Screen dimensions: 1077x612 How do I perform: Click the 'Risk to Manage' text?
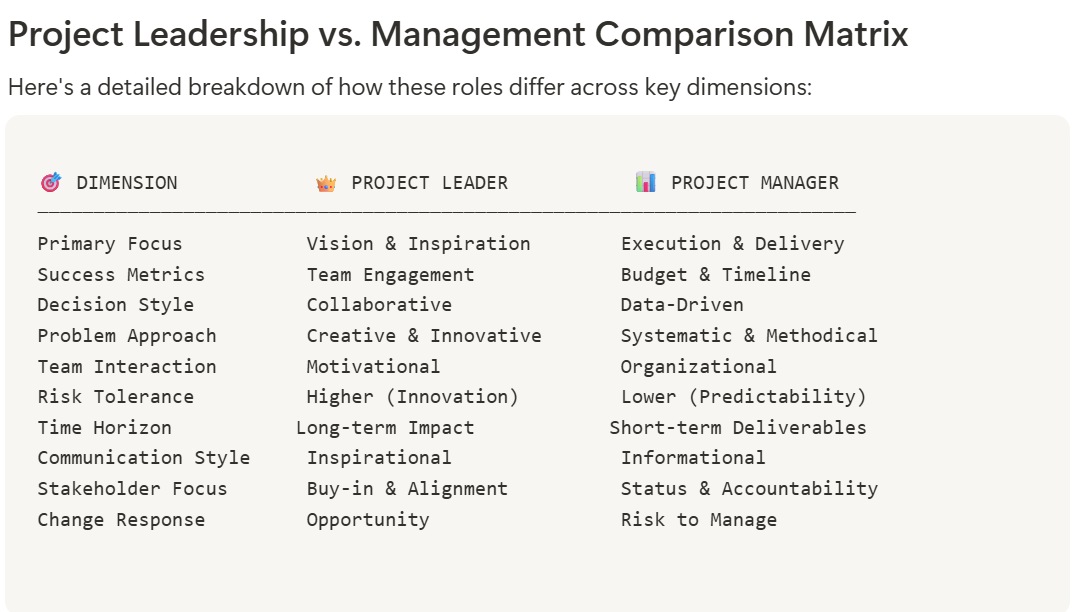pos(698,520)
